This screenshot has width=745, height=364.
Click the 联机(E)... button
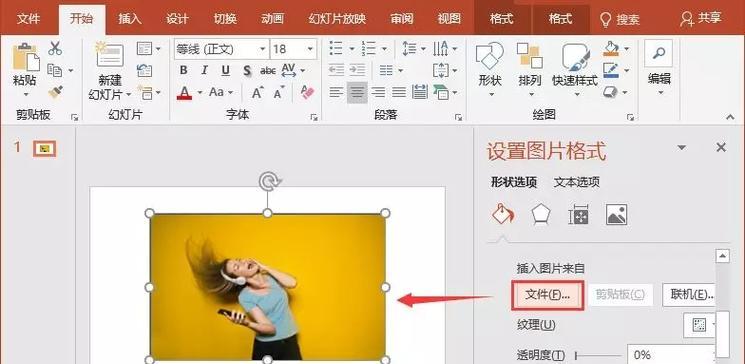[x=689, y=295]
